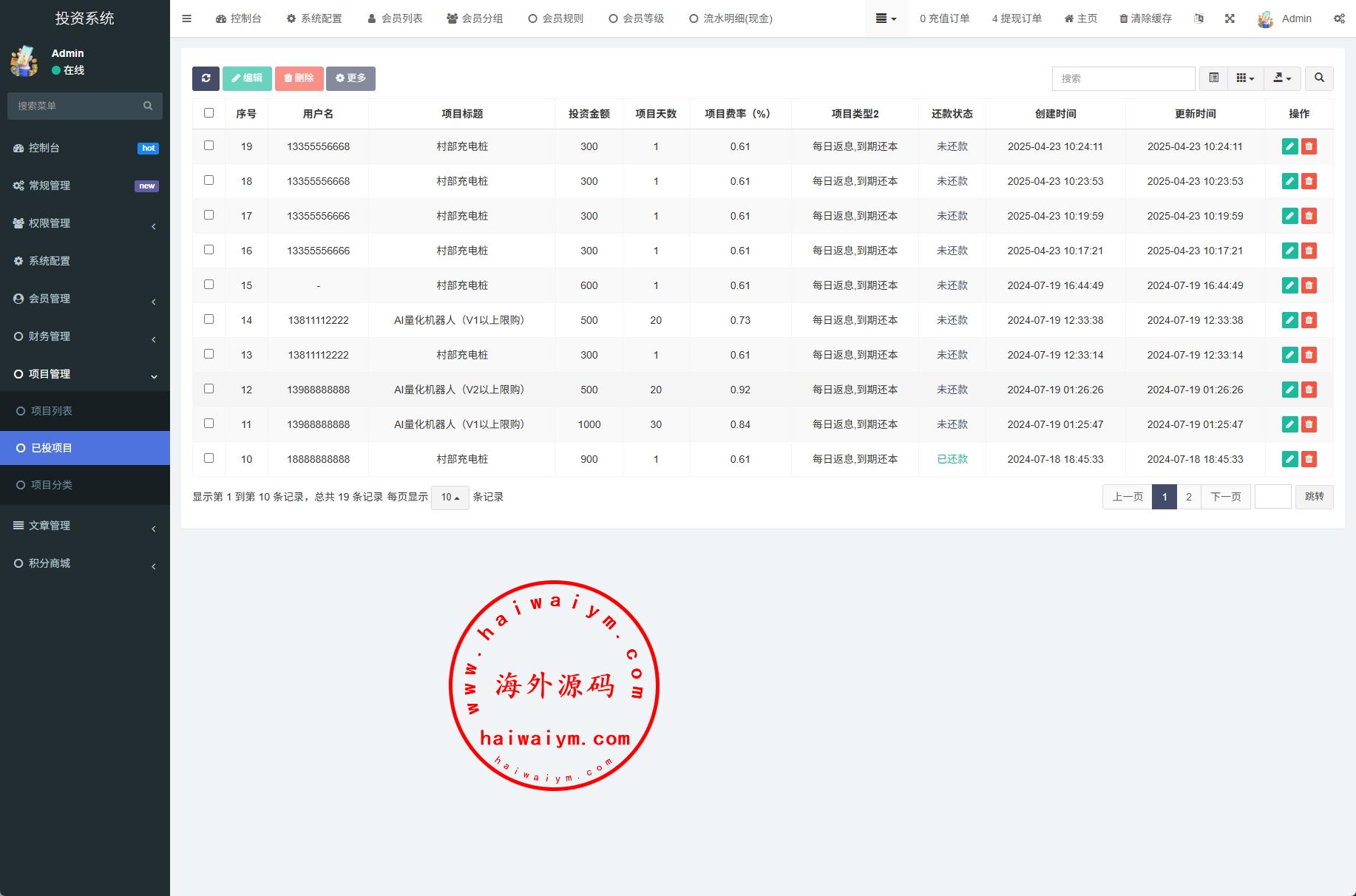The height and width of the screenshot is (896, 1356).
Task: Check the select-all checkbox in the table header
Action: coord(209,113)
